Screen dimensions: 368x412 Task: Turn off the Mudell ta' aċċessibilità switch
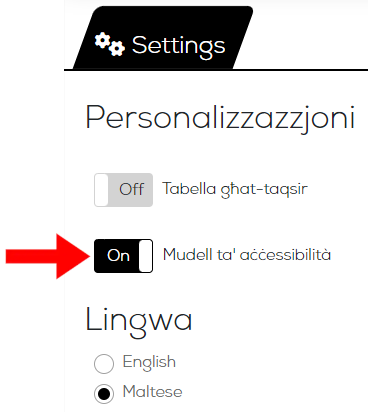click(123, 256)
